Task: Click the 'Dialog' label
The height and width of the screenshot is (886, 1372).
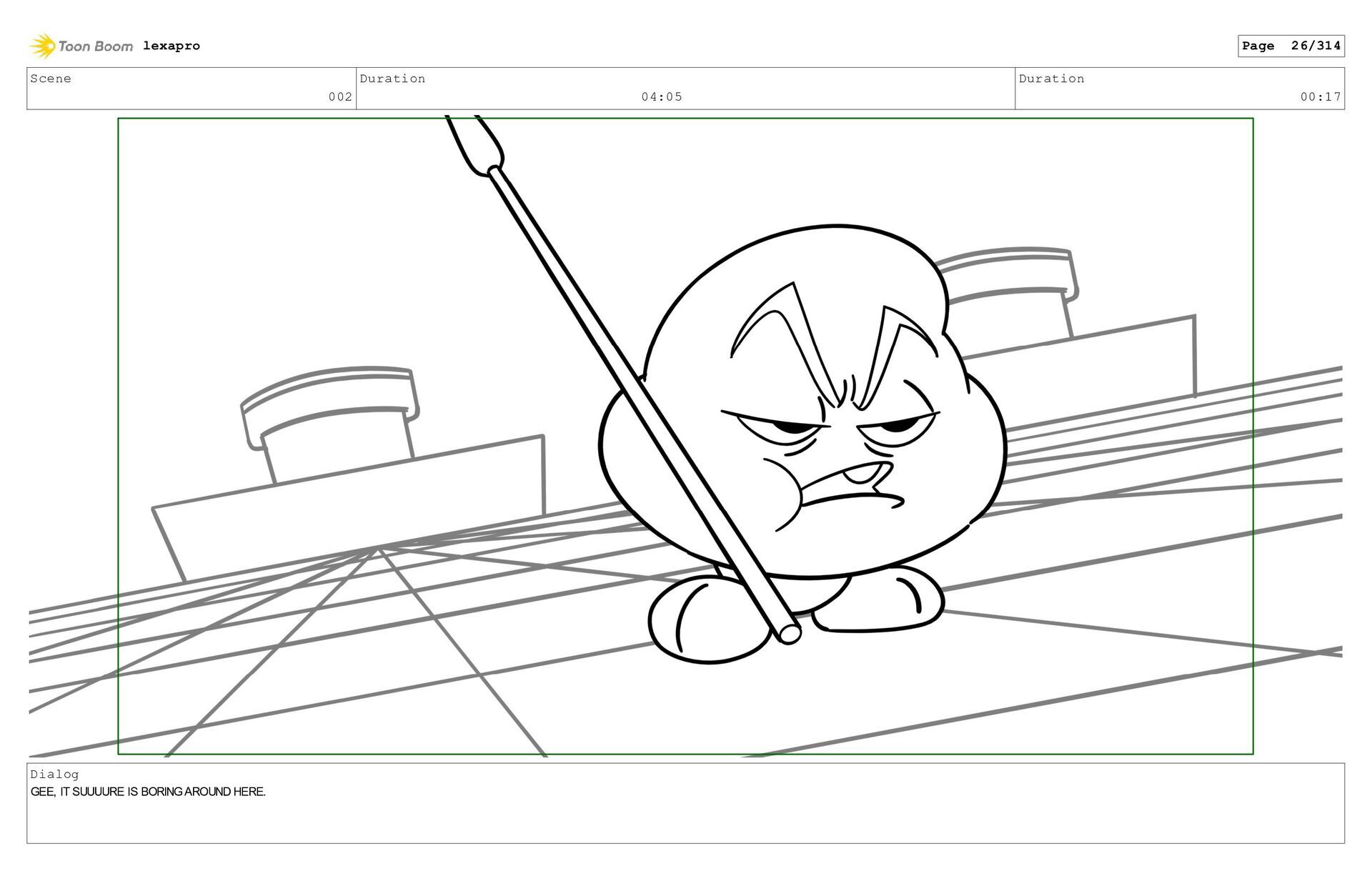Action: click(x=54, y=774)
